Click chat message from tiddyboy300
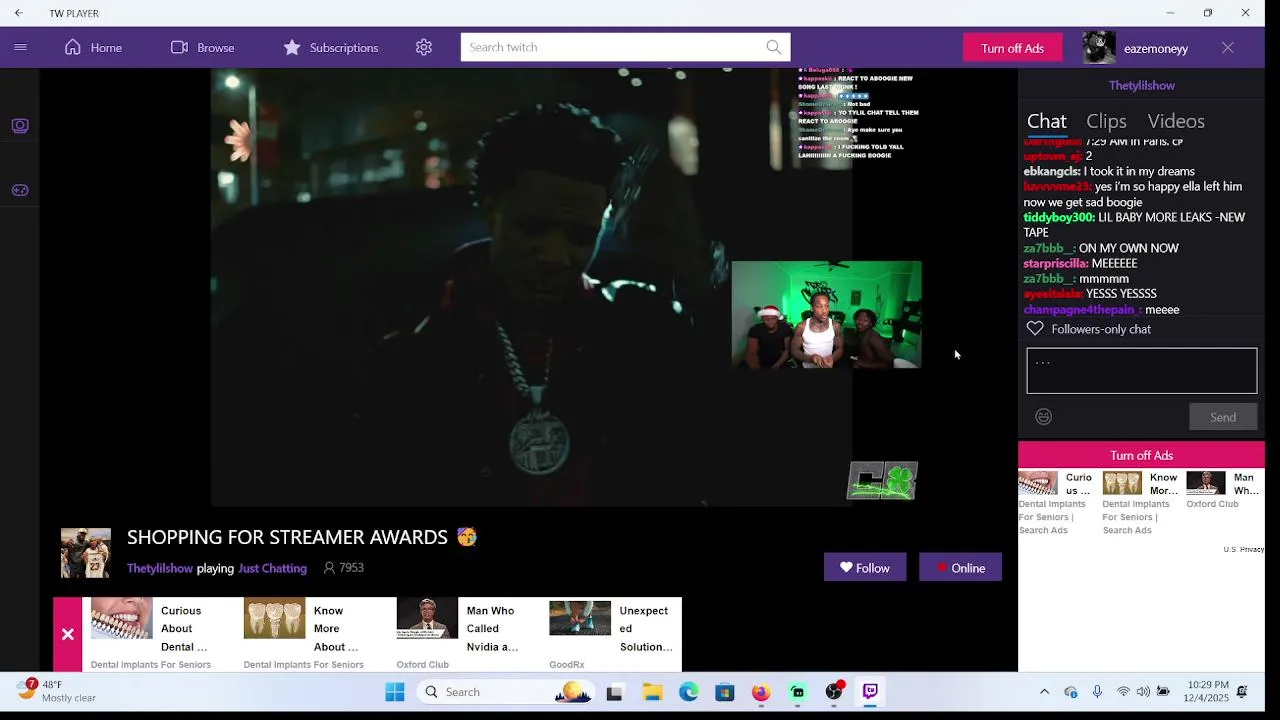This screenshot has height=720, width=1280. pos(1134,225)
